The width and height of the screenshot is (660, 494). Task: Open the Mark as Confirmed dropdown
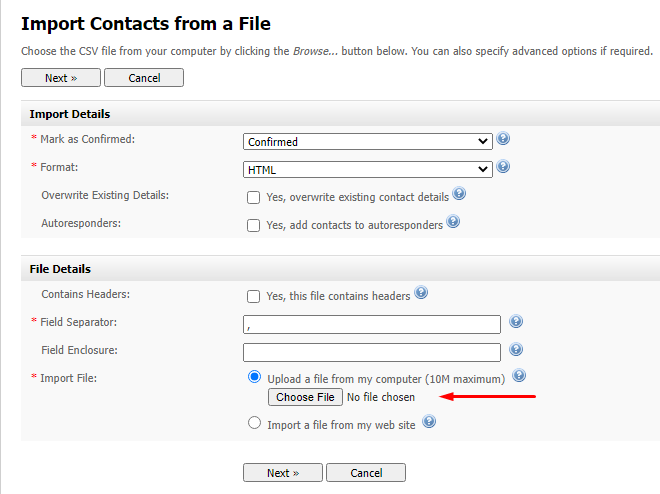pos(367,142)
